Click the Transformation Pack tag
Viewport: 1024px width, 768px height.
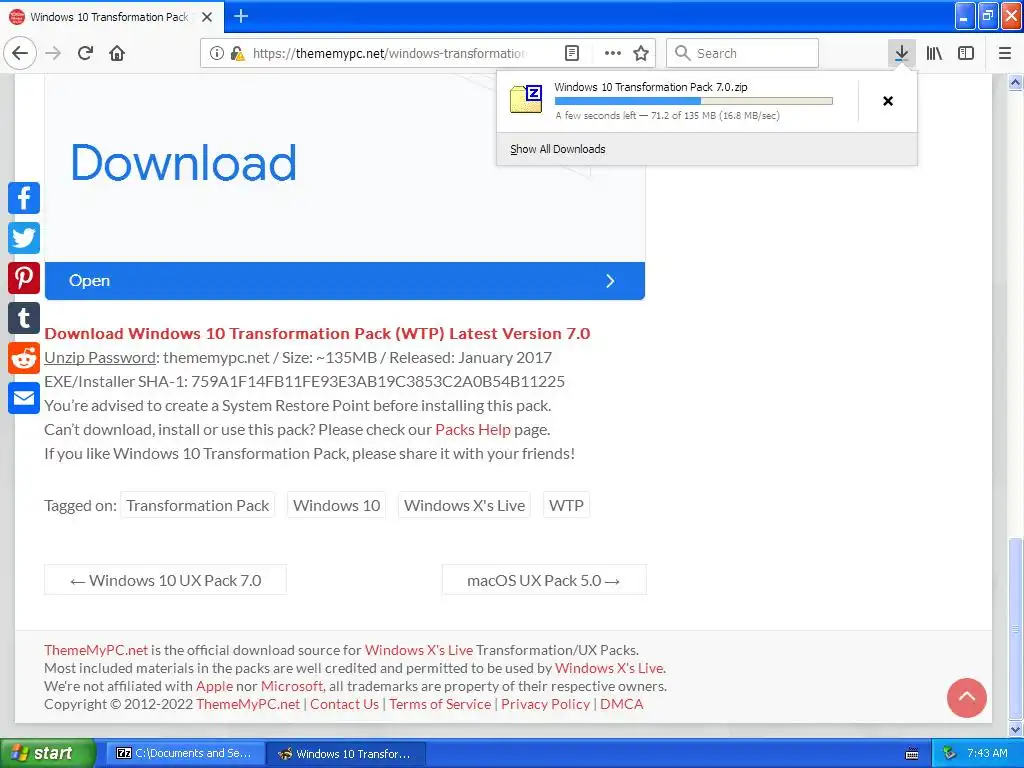coord(198,505)
